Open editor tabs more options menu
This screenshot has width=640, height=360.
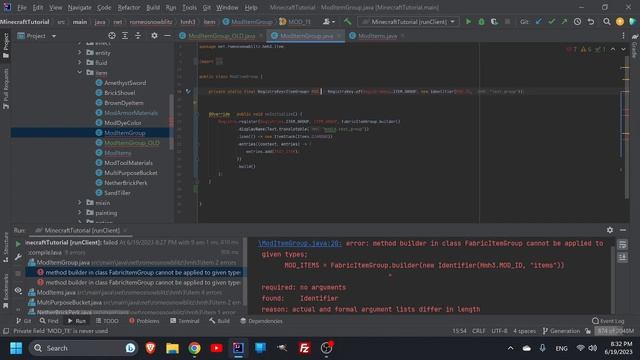tap(623, 36)
